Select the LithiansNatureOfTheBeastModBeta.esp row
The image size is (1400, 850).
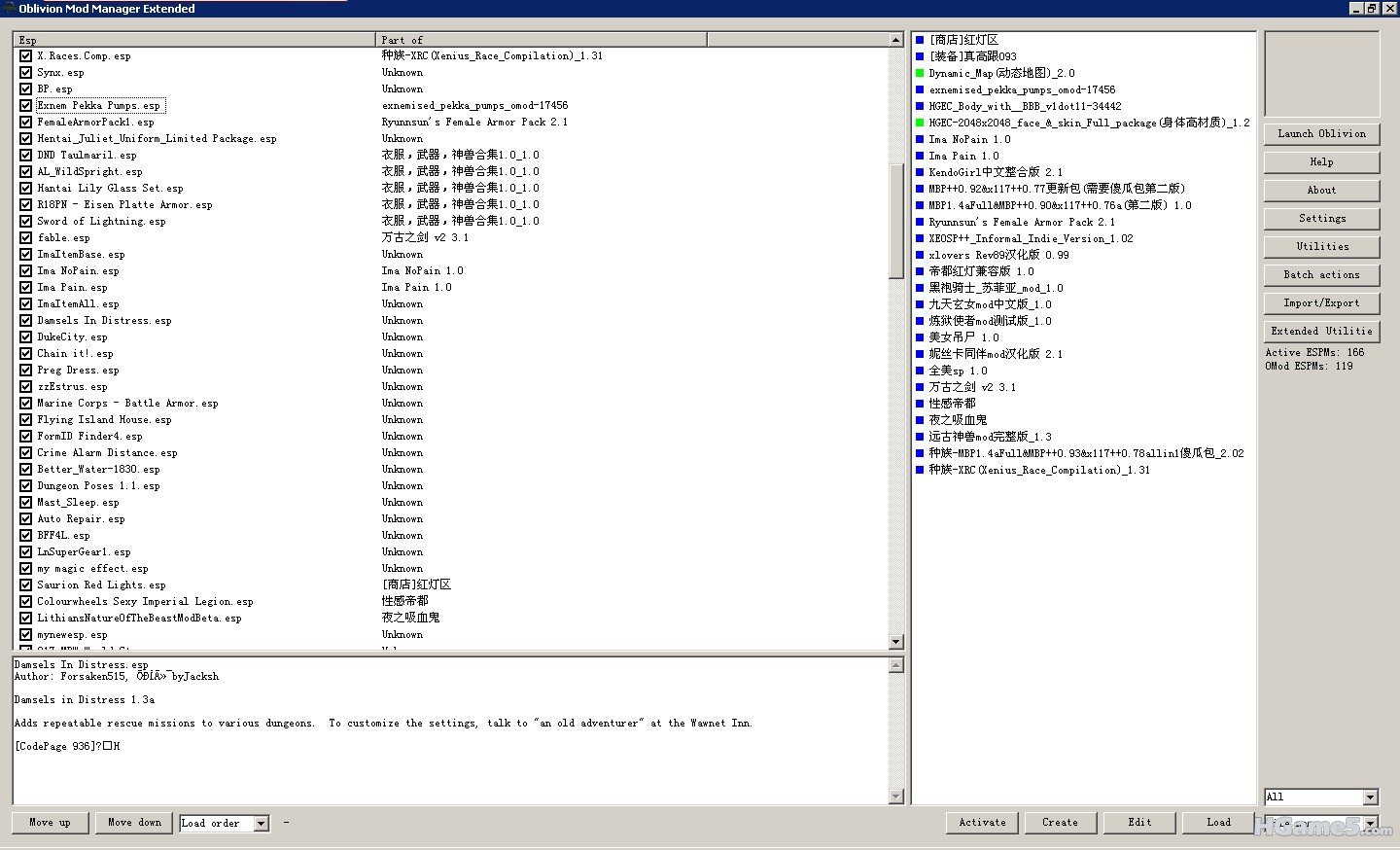pos(451,619)
